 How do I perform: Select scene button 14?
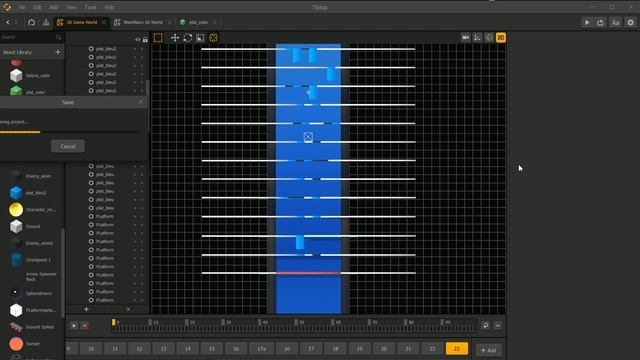pyautogui.click(x=188, y=349)
